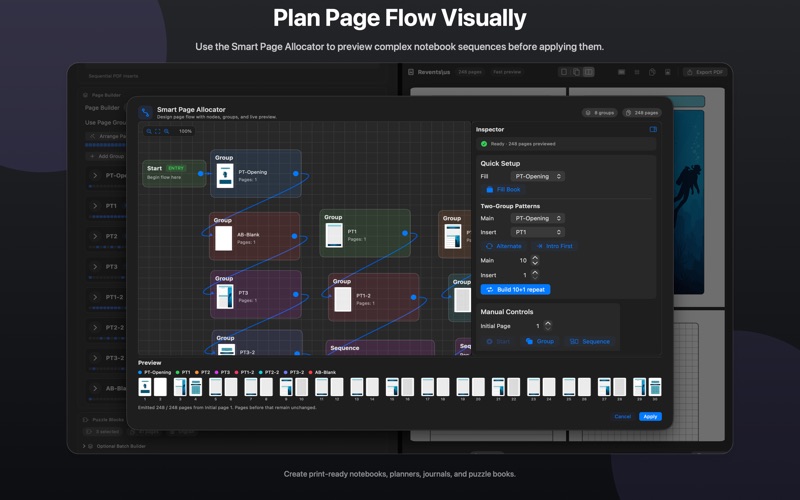Expand the PT2-2 row in Page Builder
Viewport: 800px width, 500px height.
tap(95, 328)
